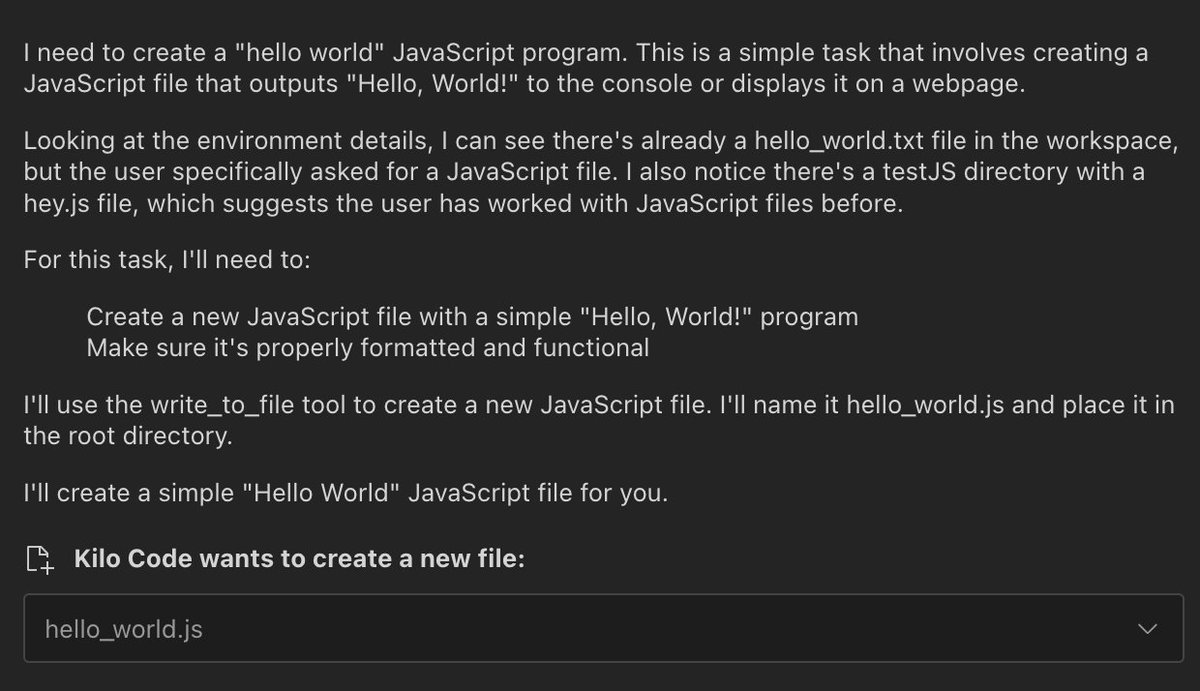Click the sentence 'For this task, I'll need to:'
This screenshot has height=691, width=1200.
coord(168,261)
